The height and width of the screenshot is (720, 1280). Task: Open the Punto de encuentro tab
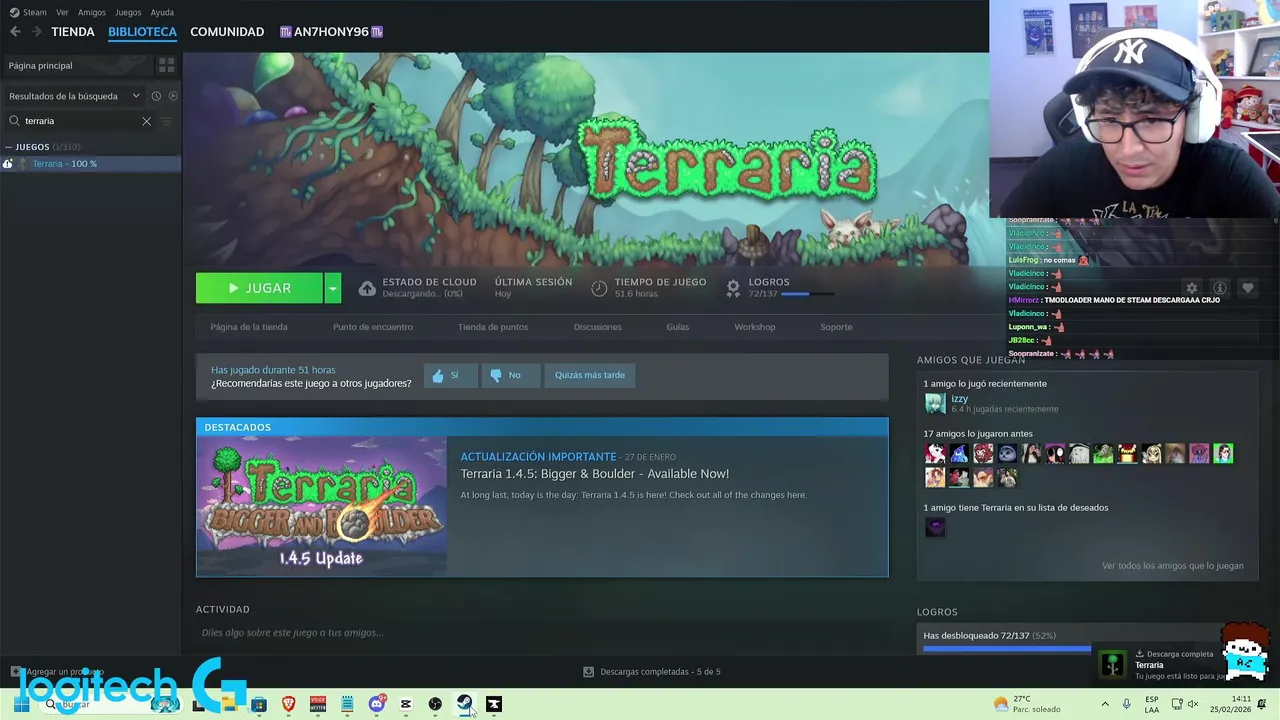pyautogui.click(x=373, y=327)
